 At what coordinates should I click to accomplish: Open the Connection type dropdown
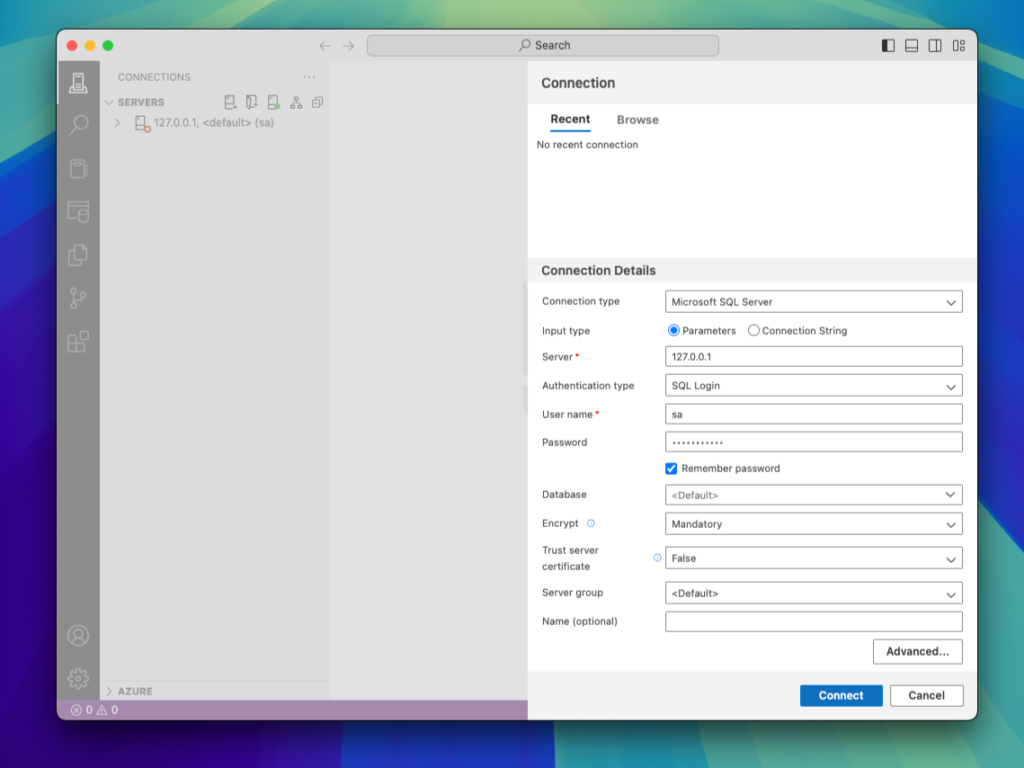(813, 302)
